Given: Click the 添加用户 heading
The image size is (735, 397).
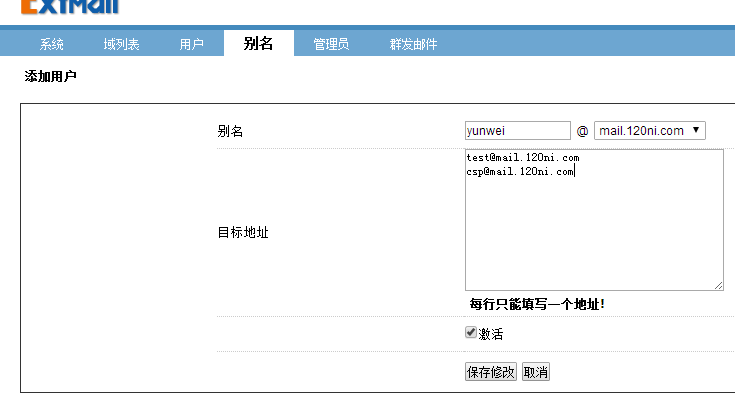Looking at the screenshot, I should [51, 76].
